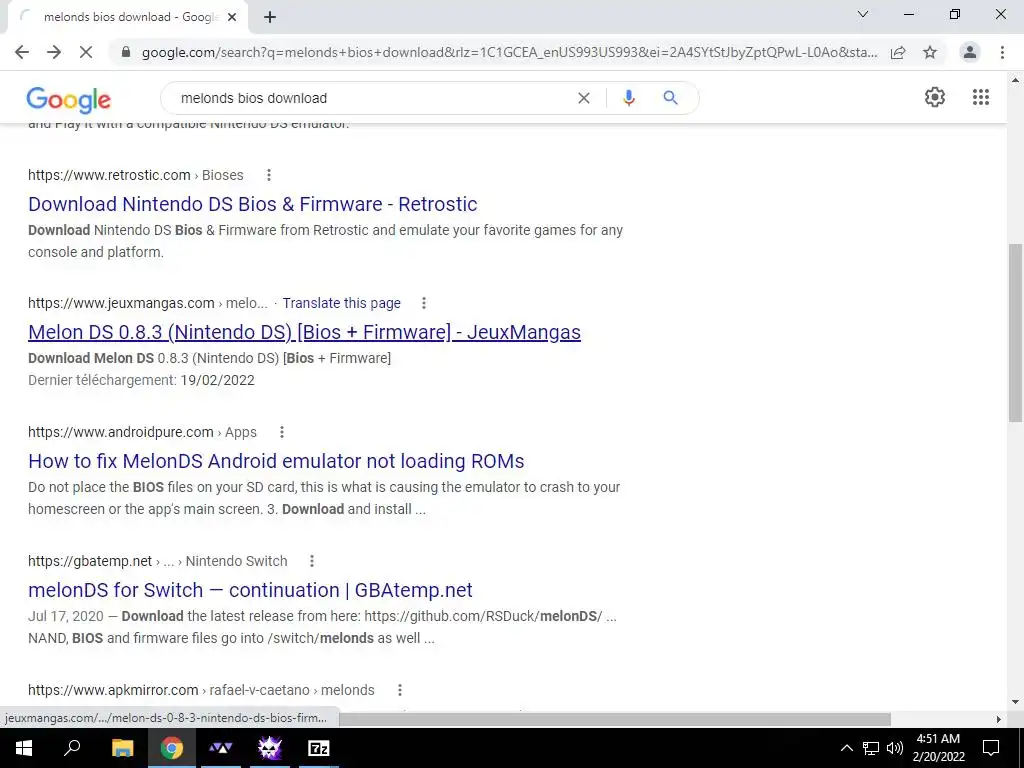Open Download Nintendo DS Bios & Firmware link

(253, 204)
